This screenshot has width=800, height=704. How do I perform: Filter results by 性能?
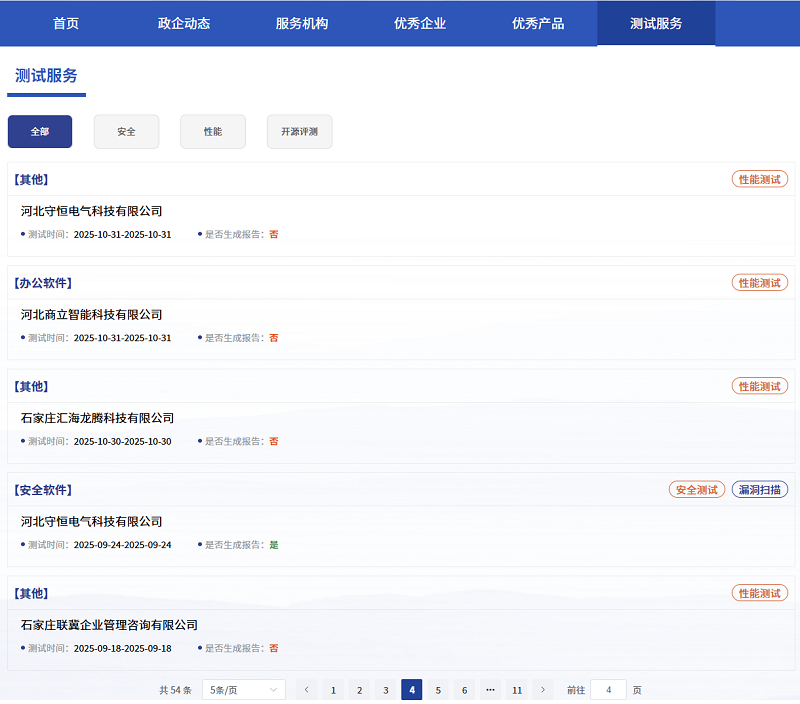(x=212, y=131)
